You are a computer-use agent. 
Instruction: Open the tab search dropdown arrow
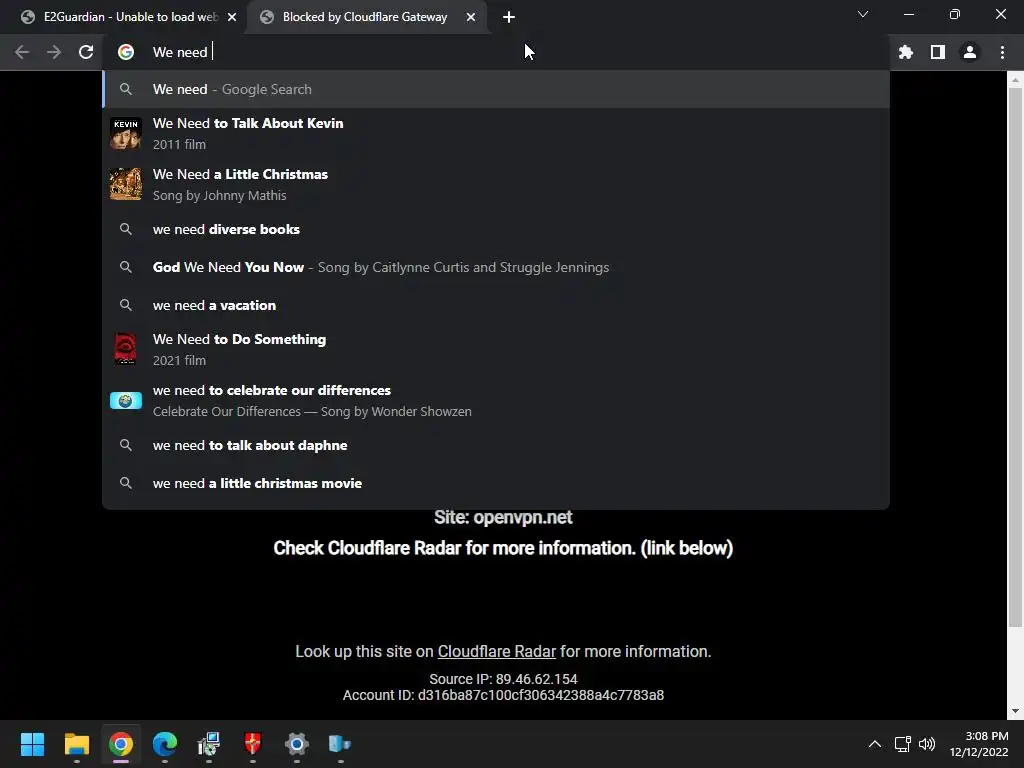[863, 14]
